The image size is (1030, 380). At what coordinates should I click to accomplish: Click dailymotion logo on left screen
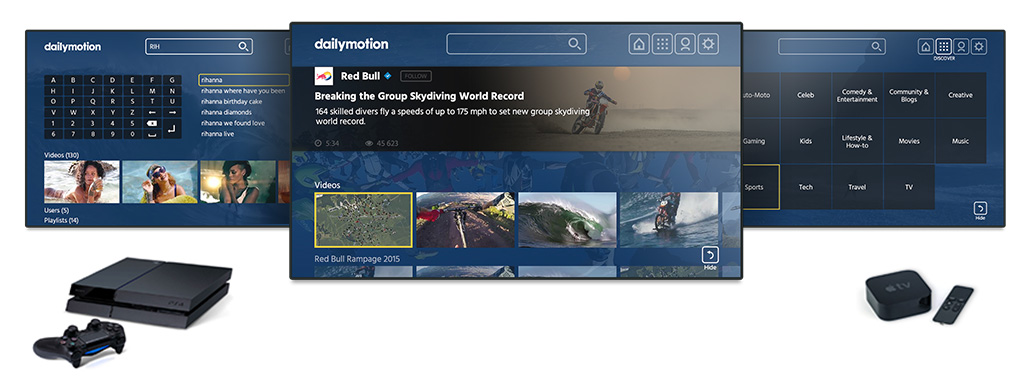tap(73, 47)
